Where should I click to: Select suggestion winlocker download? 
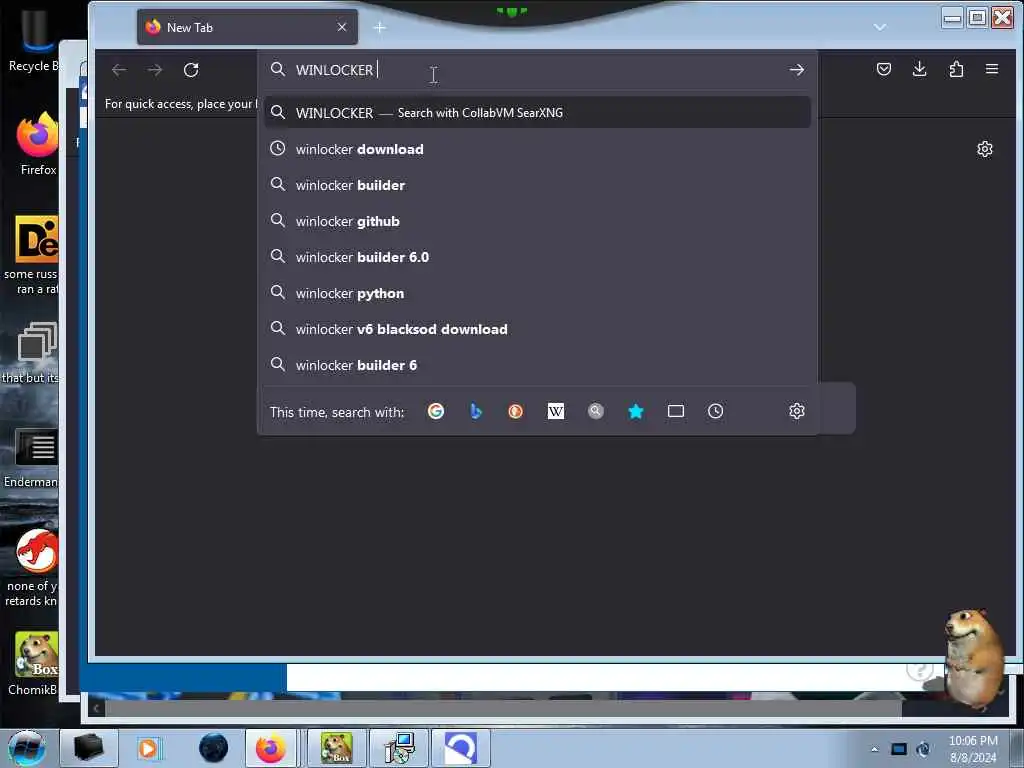537,150
